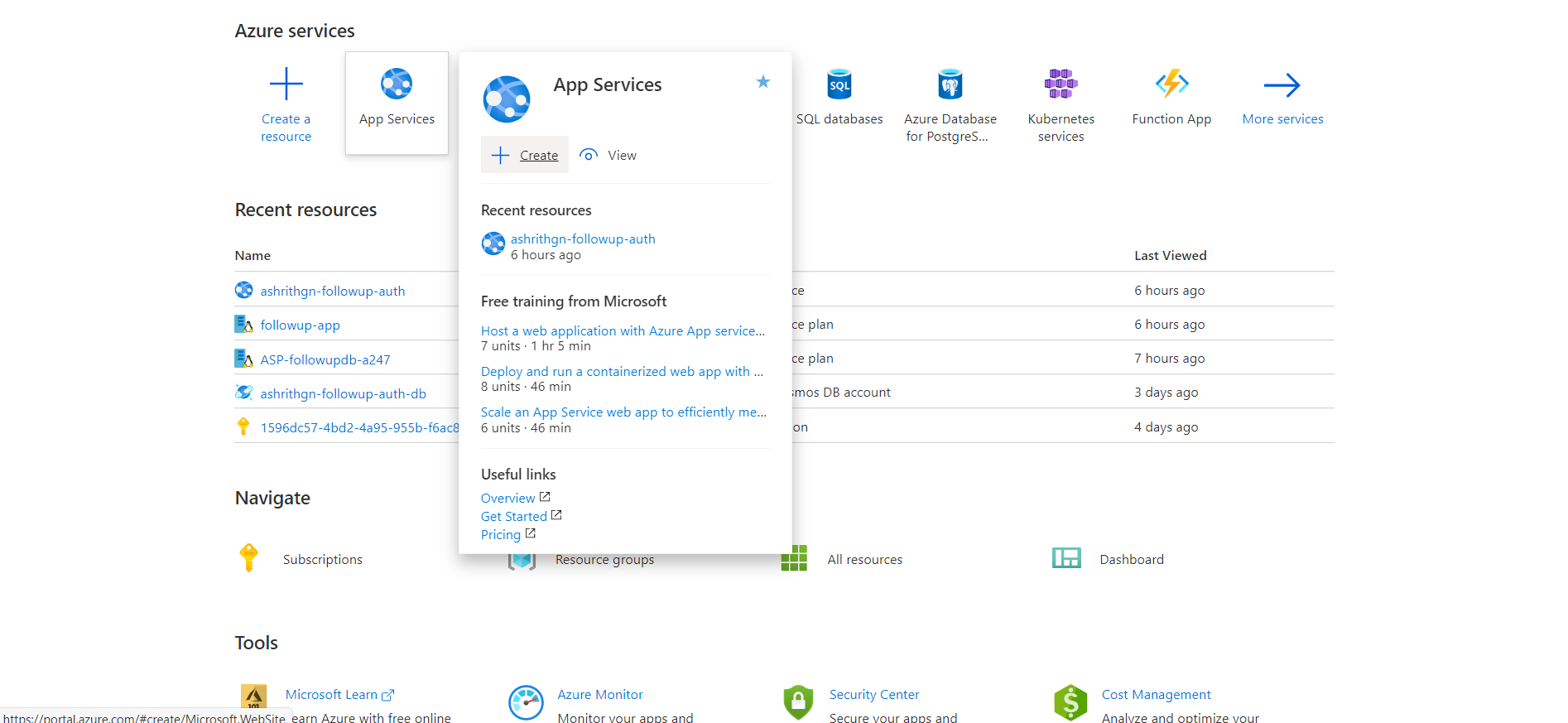The height and width of the screenshot is (723, 1568).
Task: Click the '3 days ago' Last Viewed cell
Action: pos(1166,393)
